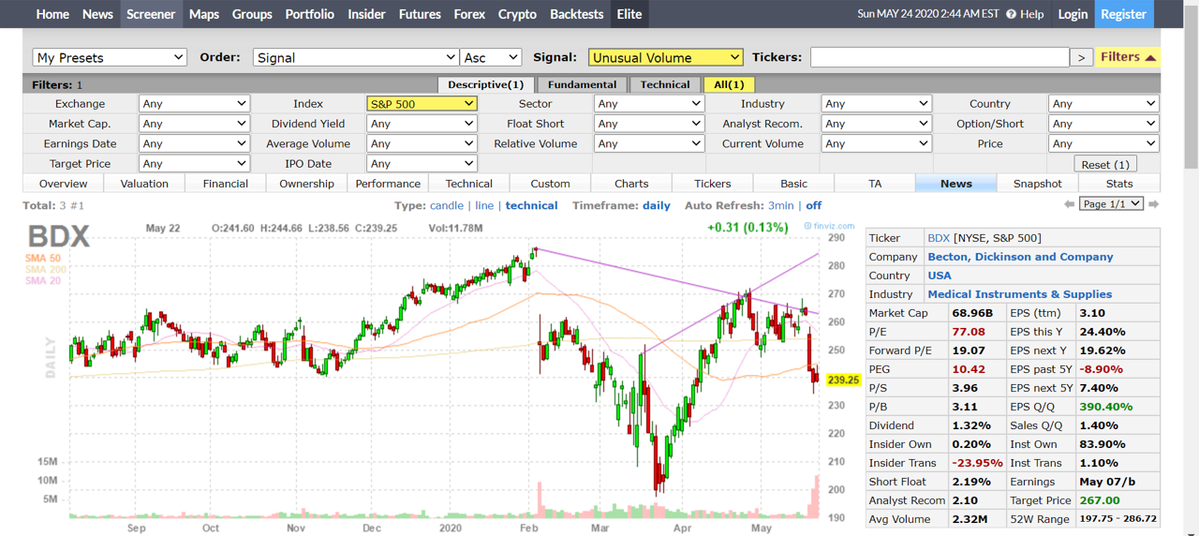Open the Option/Short filter dropdown
This screenshot has width=1199, height=536.
[1104, 123]
